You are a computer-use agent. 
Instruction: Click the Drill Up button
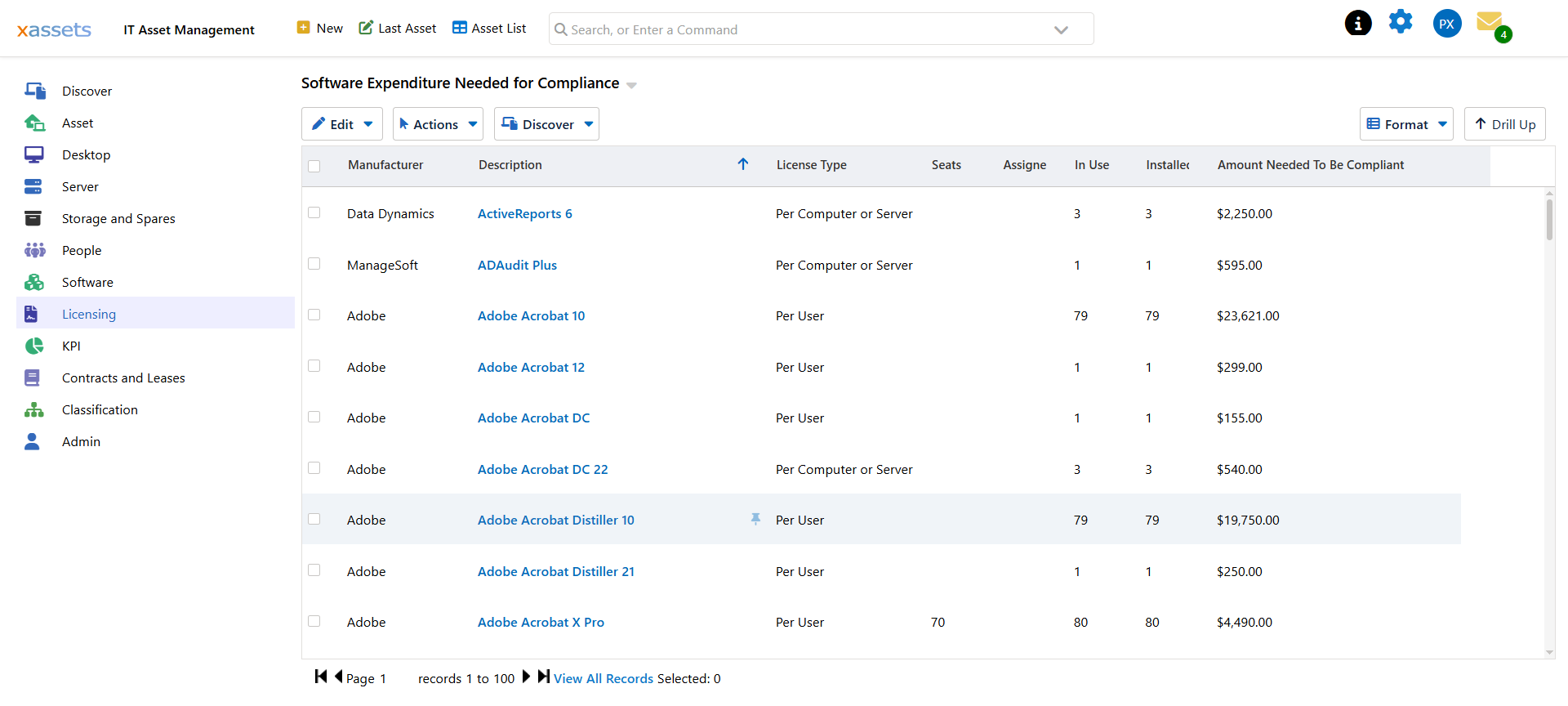tap(1505, 124)
